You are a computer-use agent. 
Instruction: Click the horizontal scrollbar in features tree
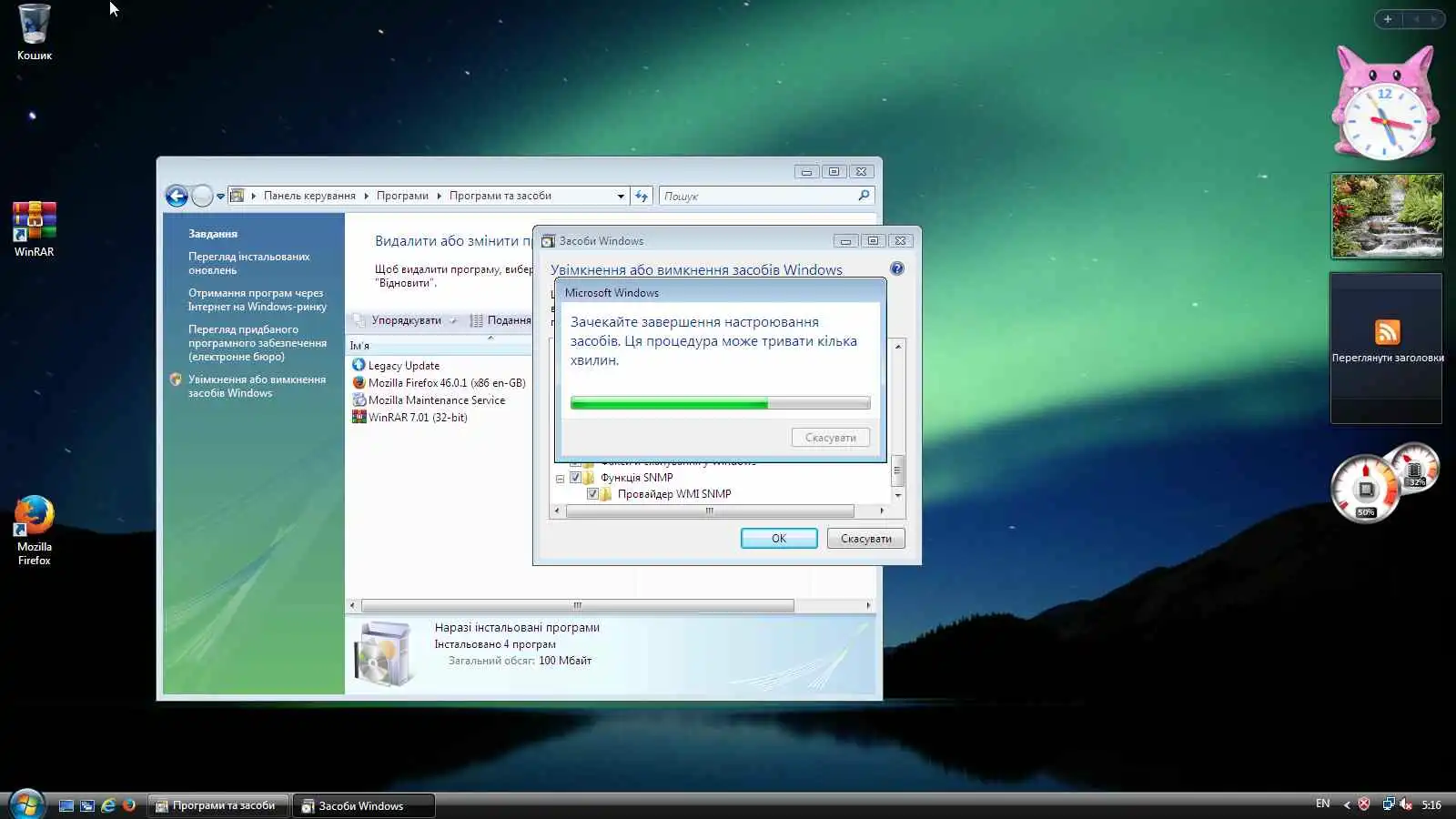pos(710,511)
